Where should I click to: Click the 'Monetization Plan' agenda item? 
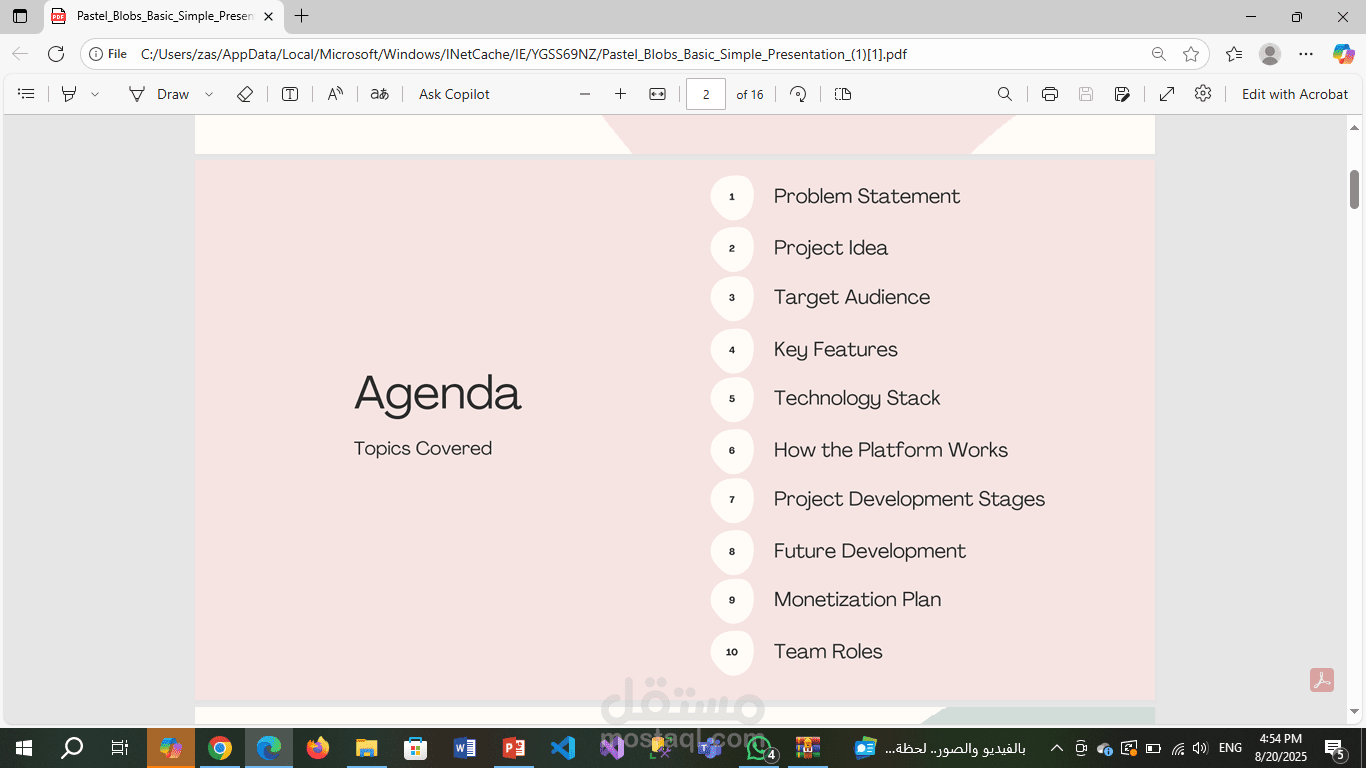[x=857, y=600]
